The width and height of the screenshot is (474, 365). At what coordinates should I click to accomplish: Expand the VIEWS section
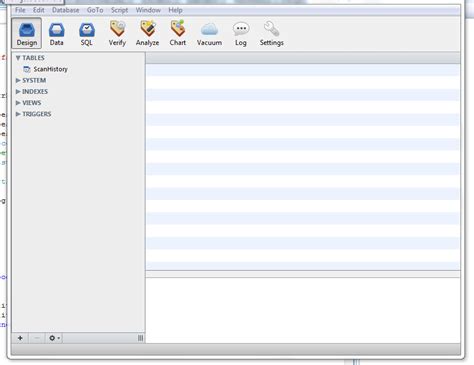pyautogui.click(x=18, y=103)
